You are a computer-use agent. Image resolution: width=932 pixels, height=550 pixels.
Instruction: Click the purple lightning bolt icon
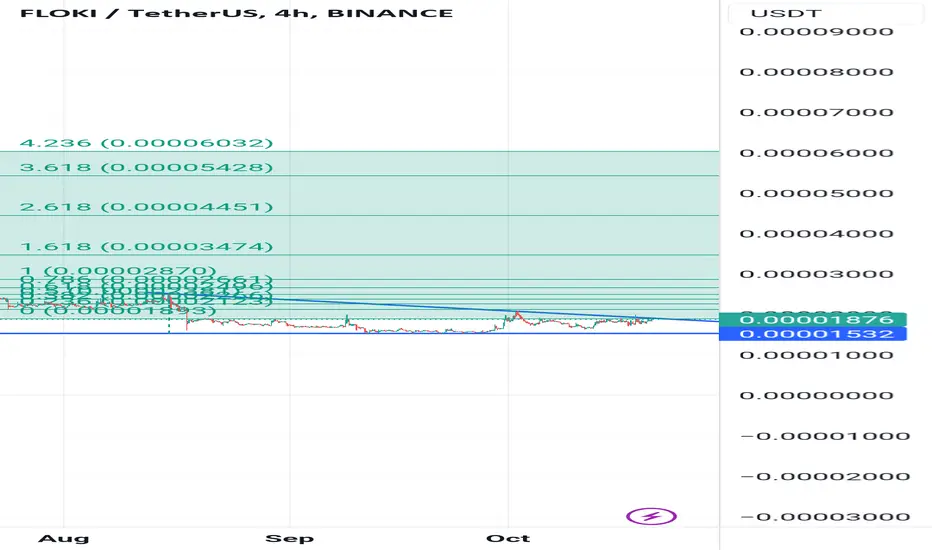(x=651, y=516)
